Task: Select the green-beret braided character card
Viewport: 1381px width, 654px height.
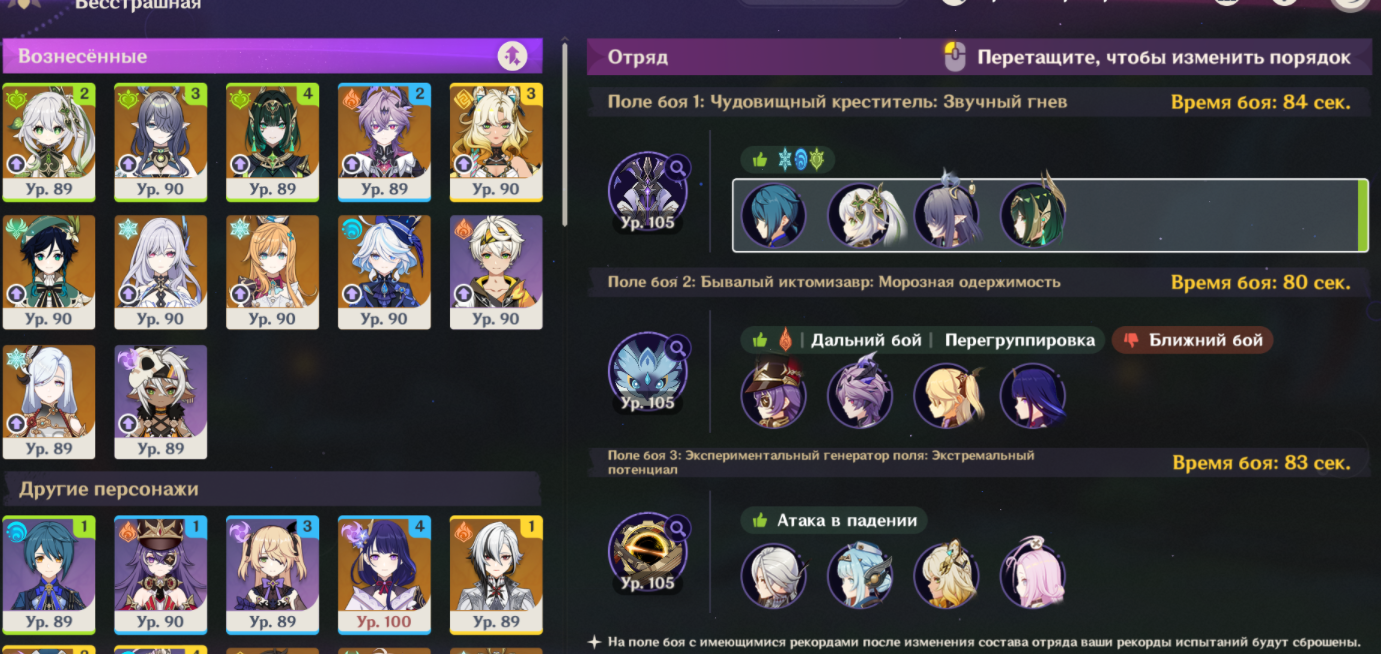Action: click(x=49, y=272)
